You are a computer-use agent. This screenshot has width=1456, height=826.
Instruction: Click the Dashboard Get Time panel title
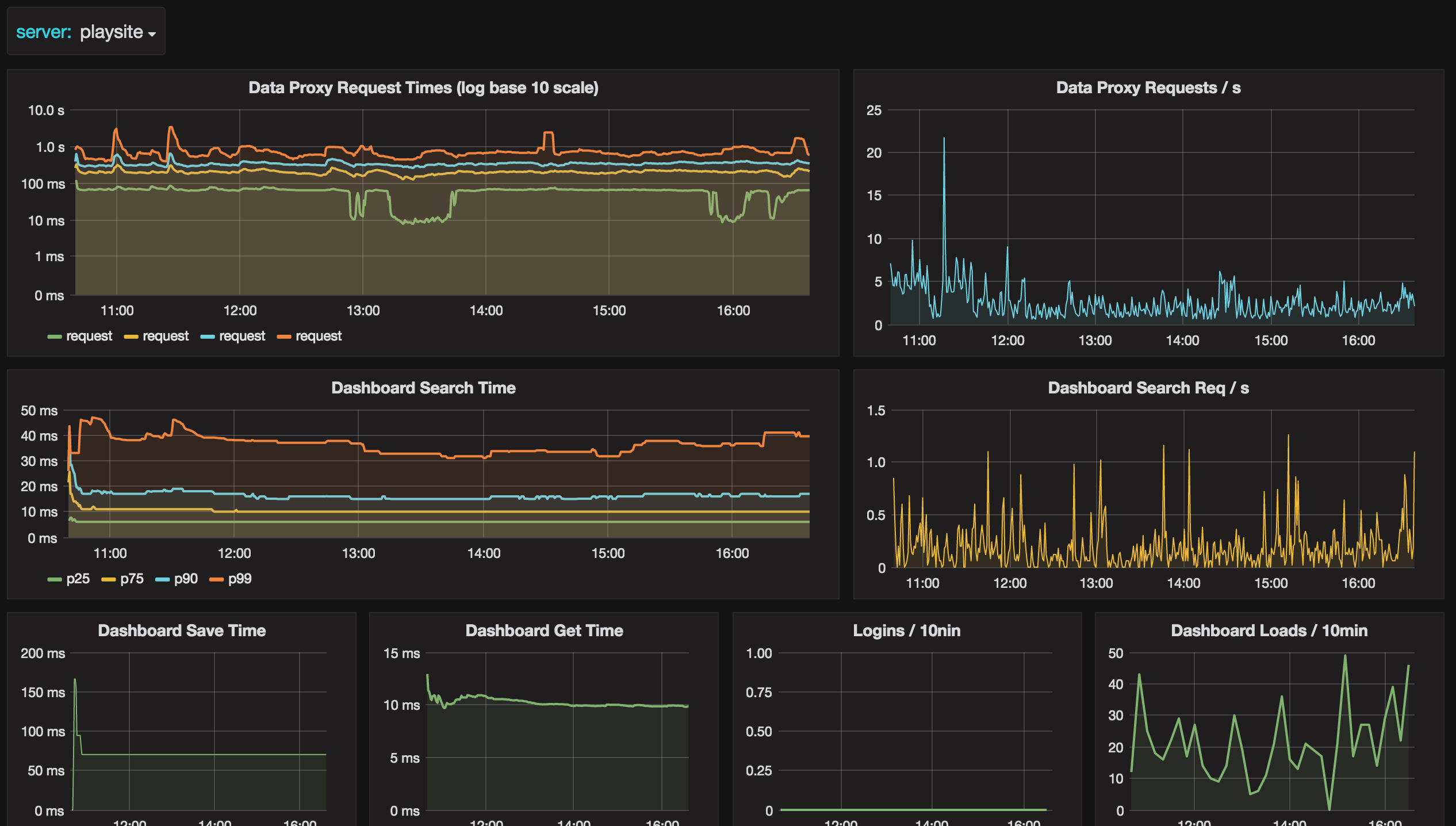point(544,630)
